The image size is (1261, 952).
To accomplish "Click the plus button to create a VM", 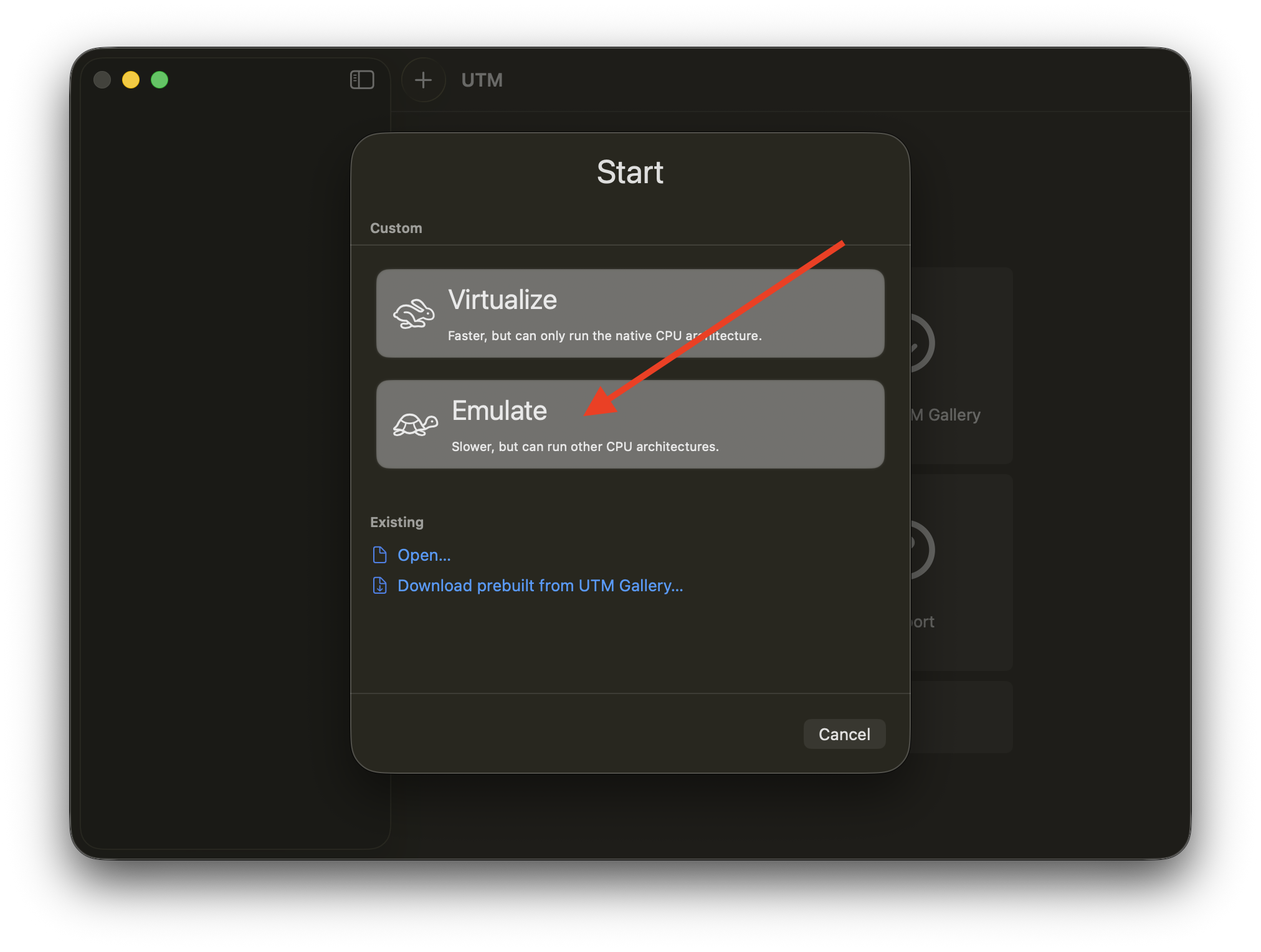I will [423, 80].
